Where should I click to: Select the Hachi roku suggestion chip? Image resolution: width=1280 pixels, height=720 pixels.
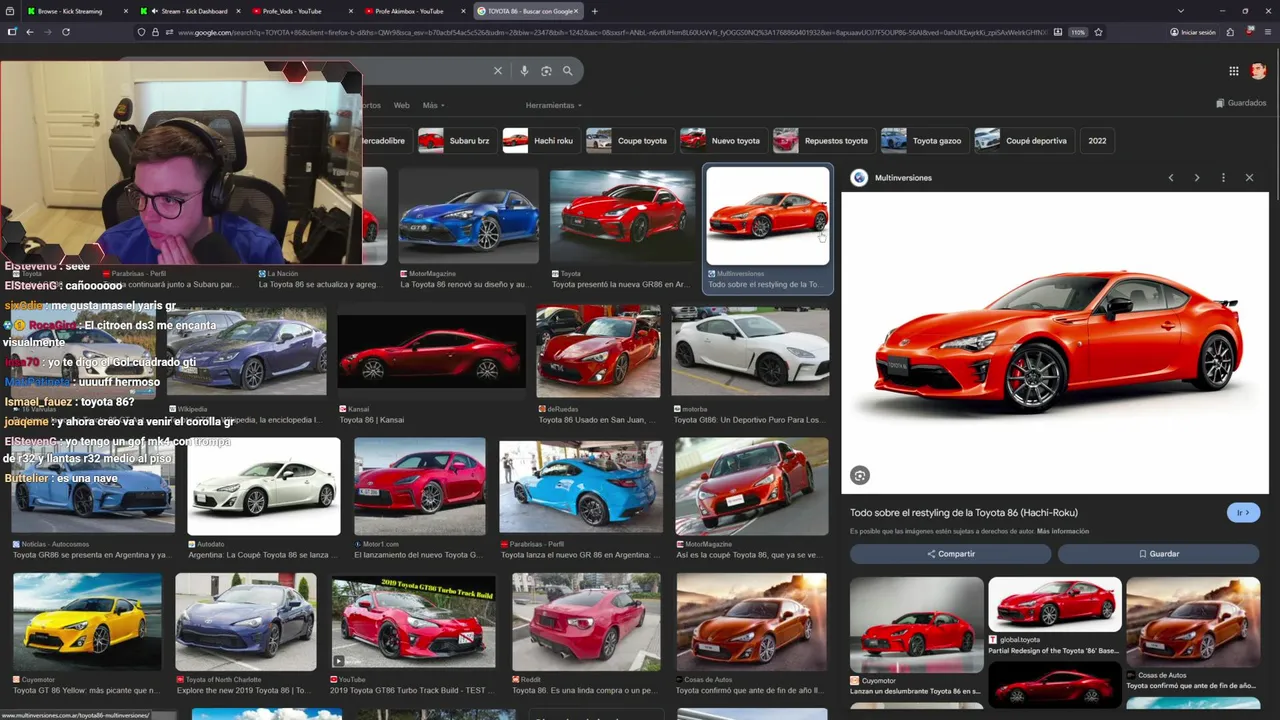[x=540, y=141]
